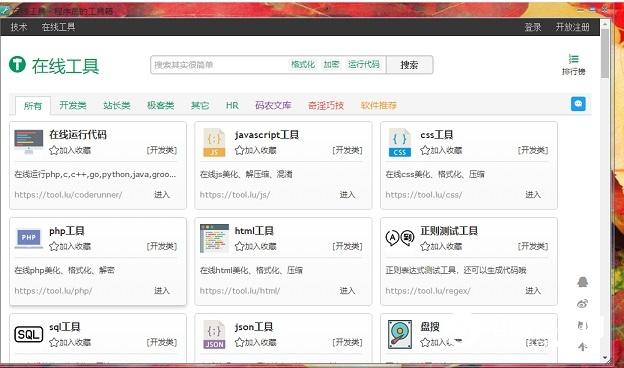Click 进入 on the html工具 card
Screen dimensions: 624x368
coord(347,291)
